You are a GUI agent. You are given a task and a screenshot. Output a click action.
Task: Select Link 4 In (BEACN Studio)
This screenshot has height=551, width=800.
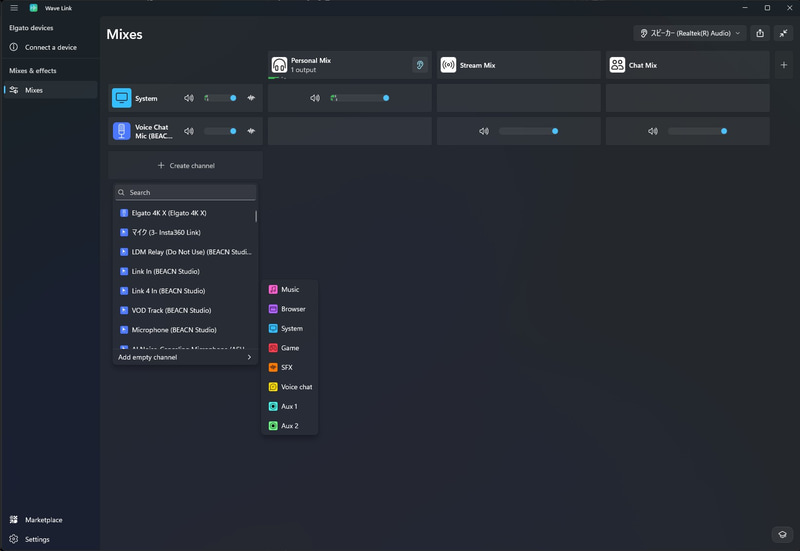click(x=185, y=291)
